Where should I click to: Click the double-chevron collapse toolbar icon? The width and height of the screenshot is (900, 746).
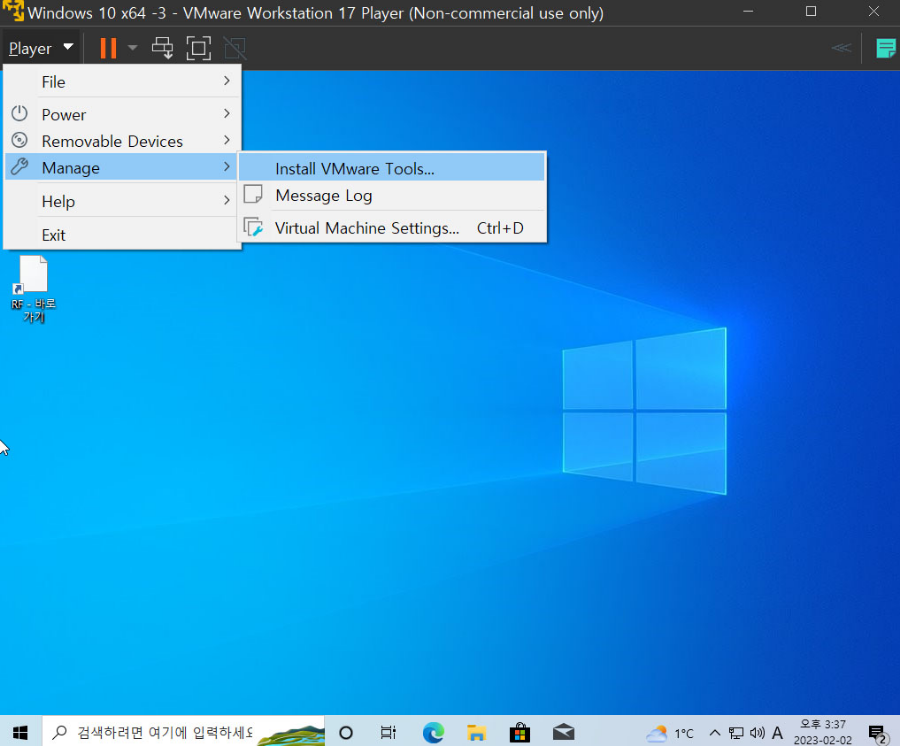click(x=841, y=48)
